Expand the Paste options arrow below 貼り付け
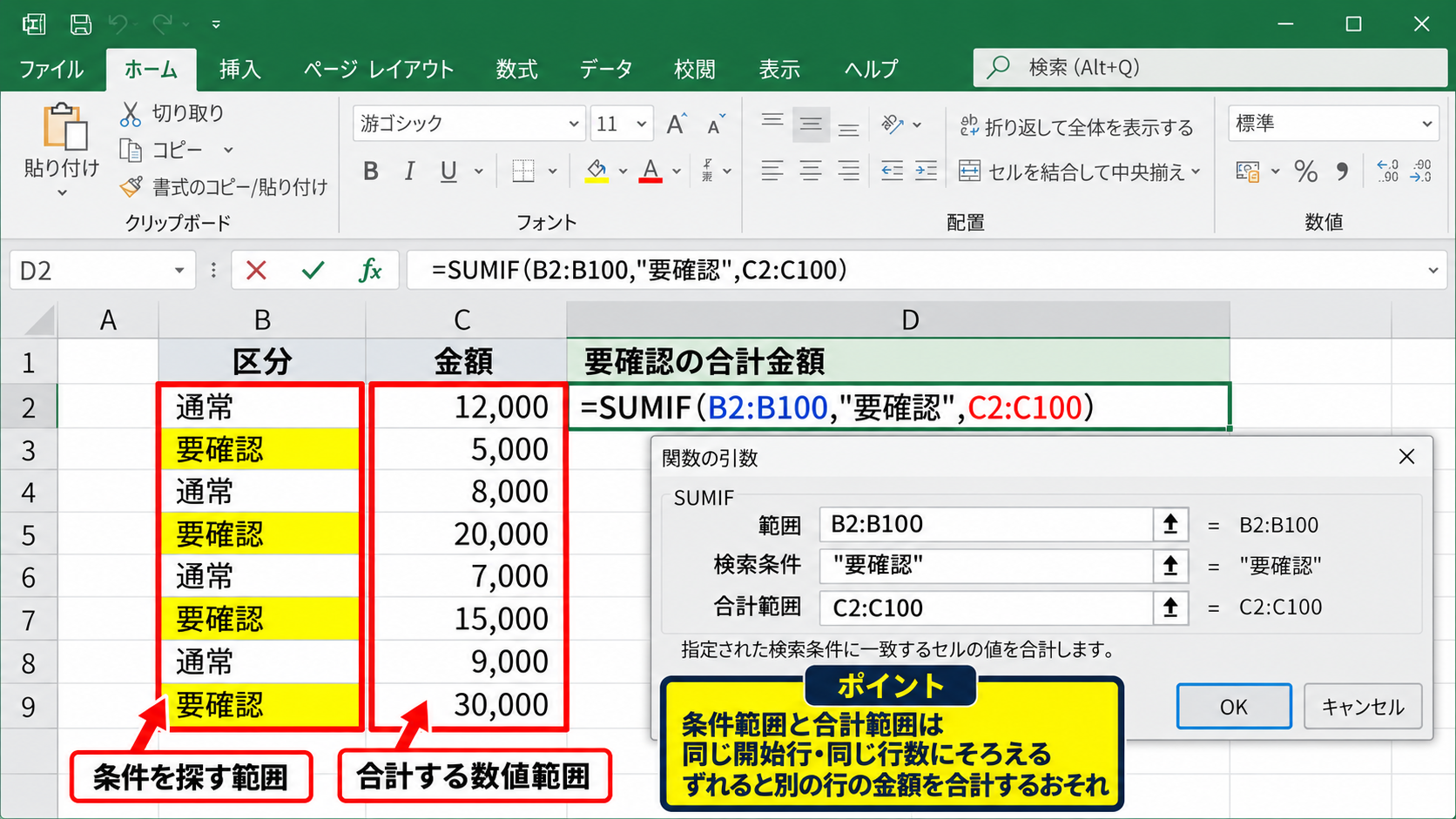The image size is (1456, 819). (62, 192)
